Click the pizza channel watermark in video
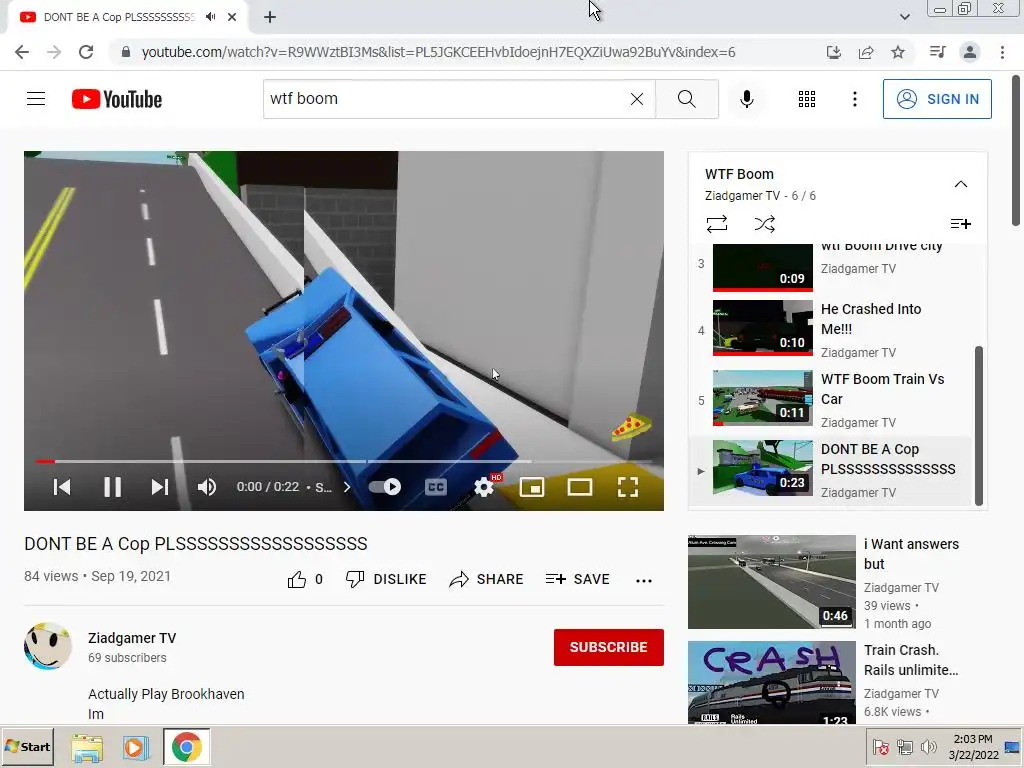The image size is (1024, 768). (631, 428)
